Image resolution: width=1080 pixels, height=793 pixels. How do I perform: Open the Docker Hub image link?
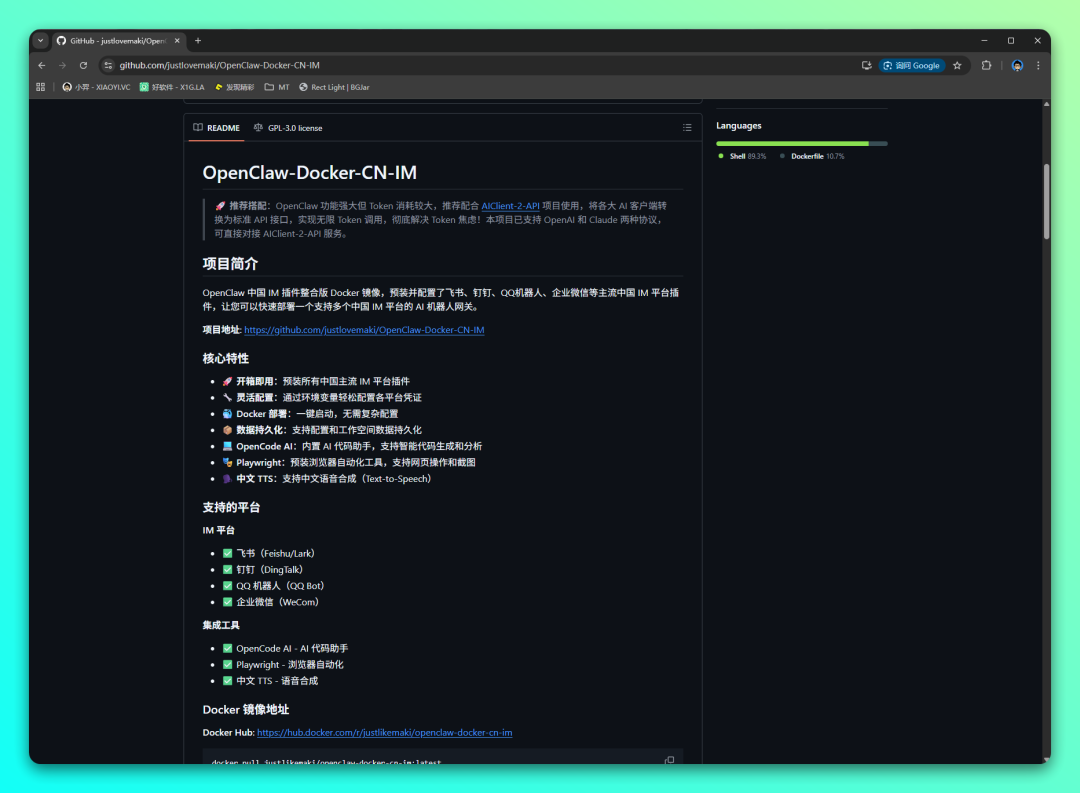(x=384, y=732)
